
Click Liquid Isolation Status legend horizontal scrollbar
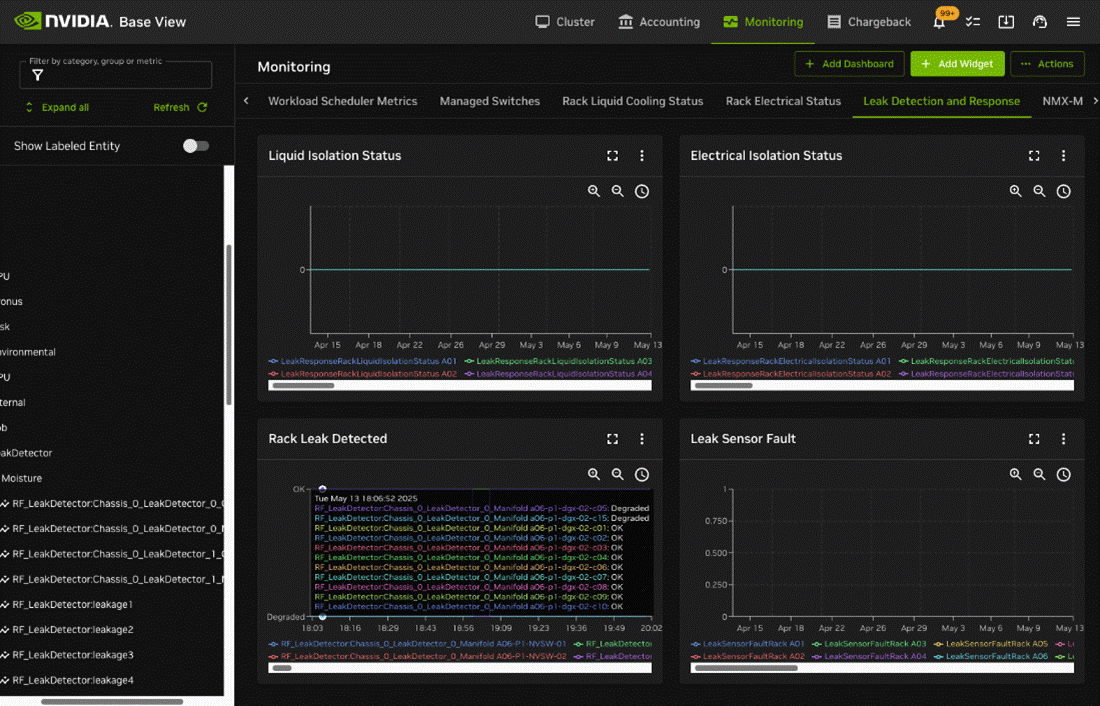(x=303, y=385)
